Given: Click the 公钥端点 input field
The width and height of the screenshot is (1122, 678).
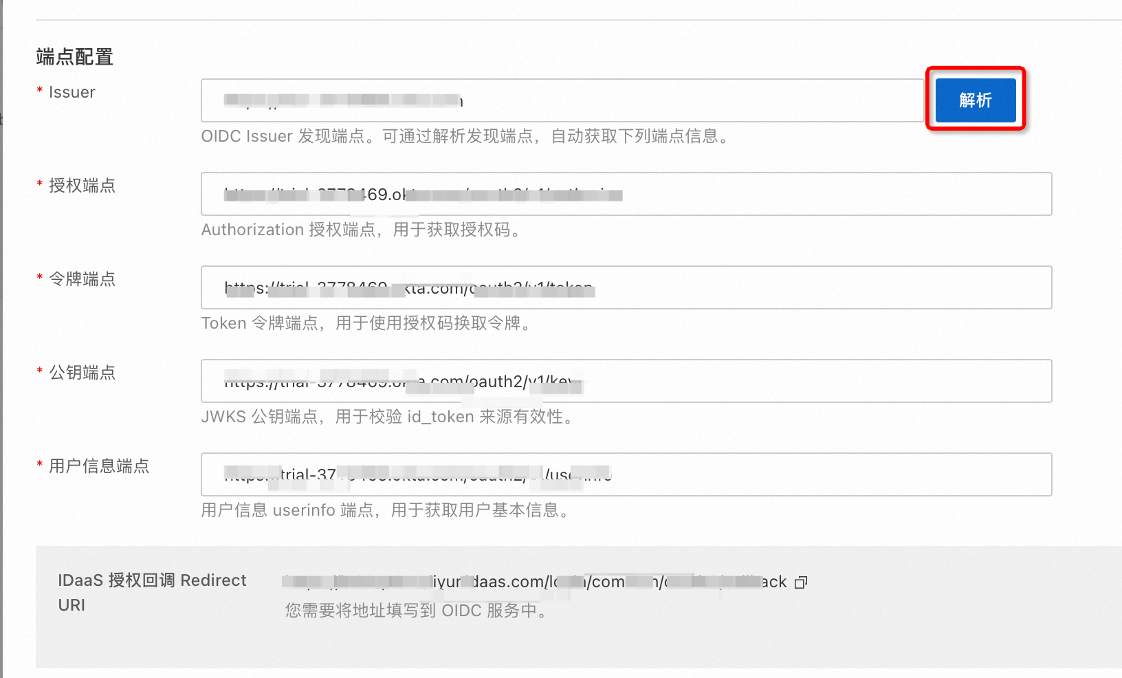Looking at the screenshot, I should tap(626, 381).
